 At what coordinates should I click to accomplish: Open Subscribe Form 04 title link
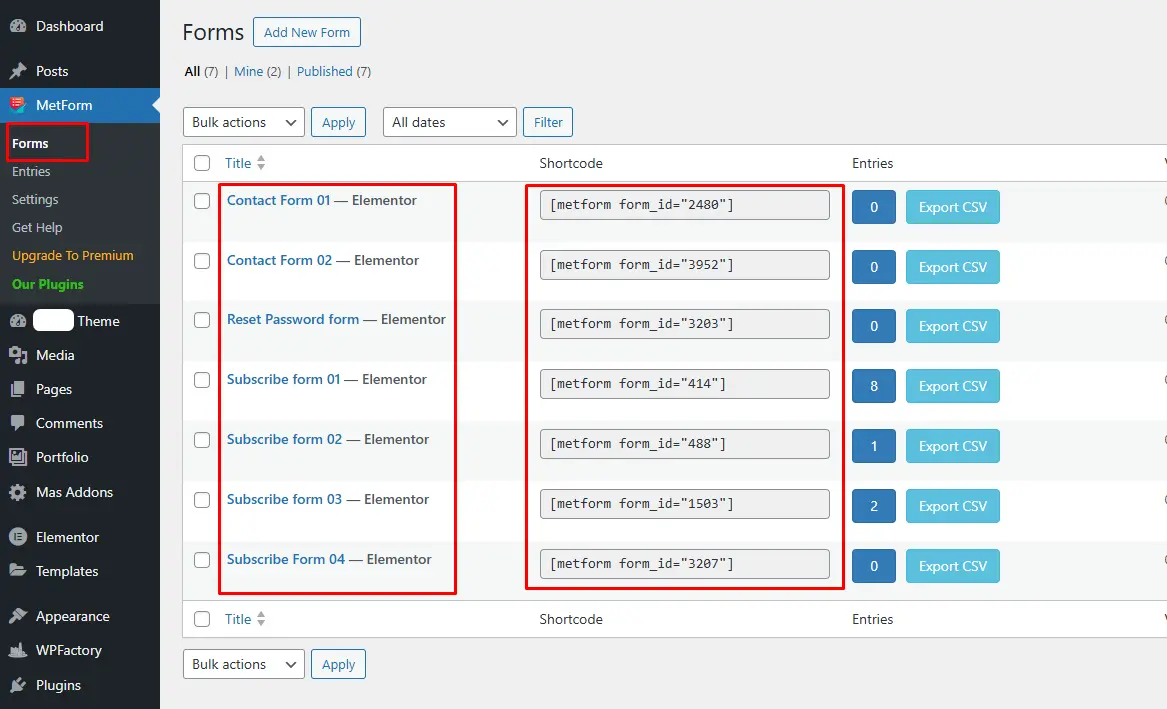click(x=286, y=559)
